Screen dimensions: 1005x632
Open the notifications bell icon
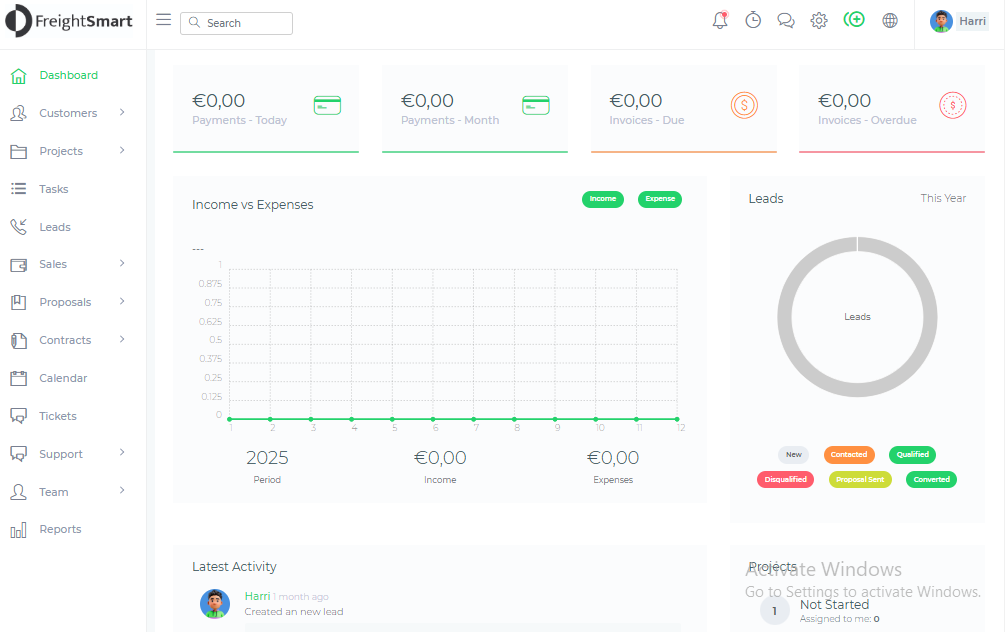(x=720, y=21)
